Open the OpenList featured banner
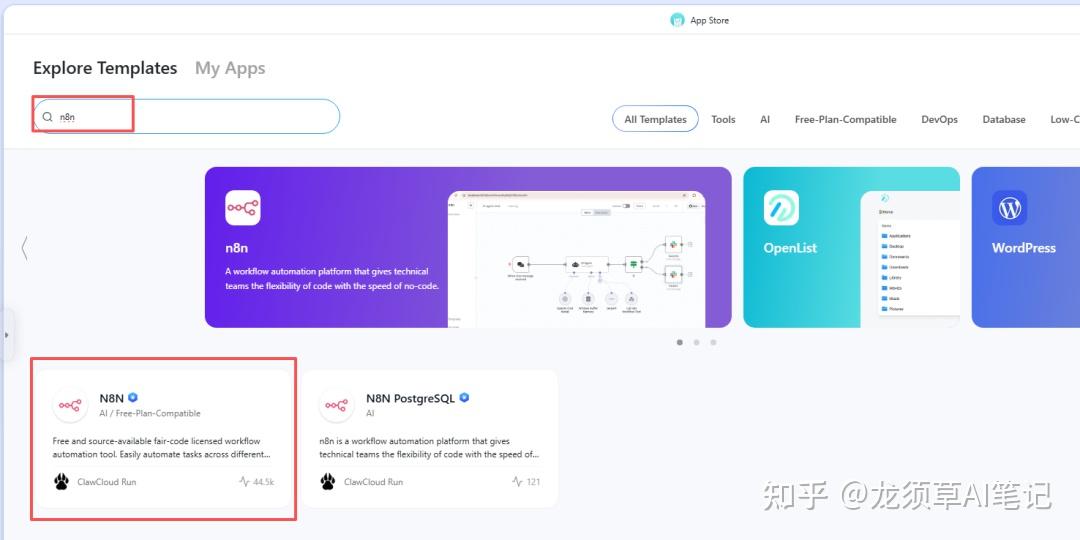The width and height of the screenshot is (1080, 540). click(851, 247)
